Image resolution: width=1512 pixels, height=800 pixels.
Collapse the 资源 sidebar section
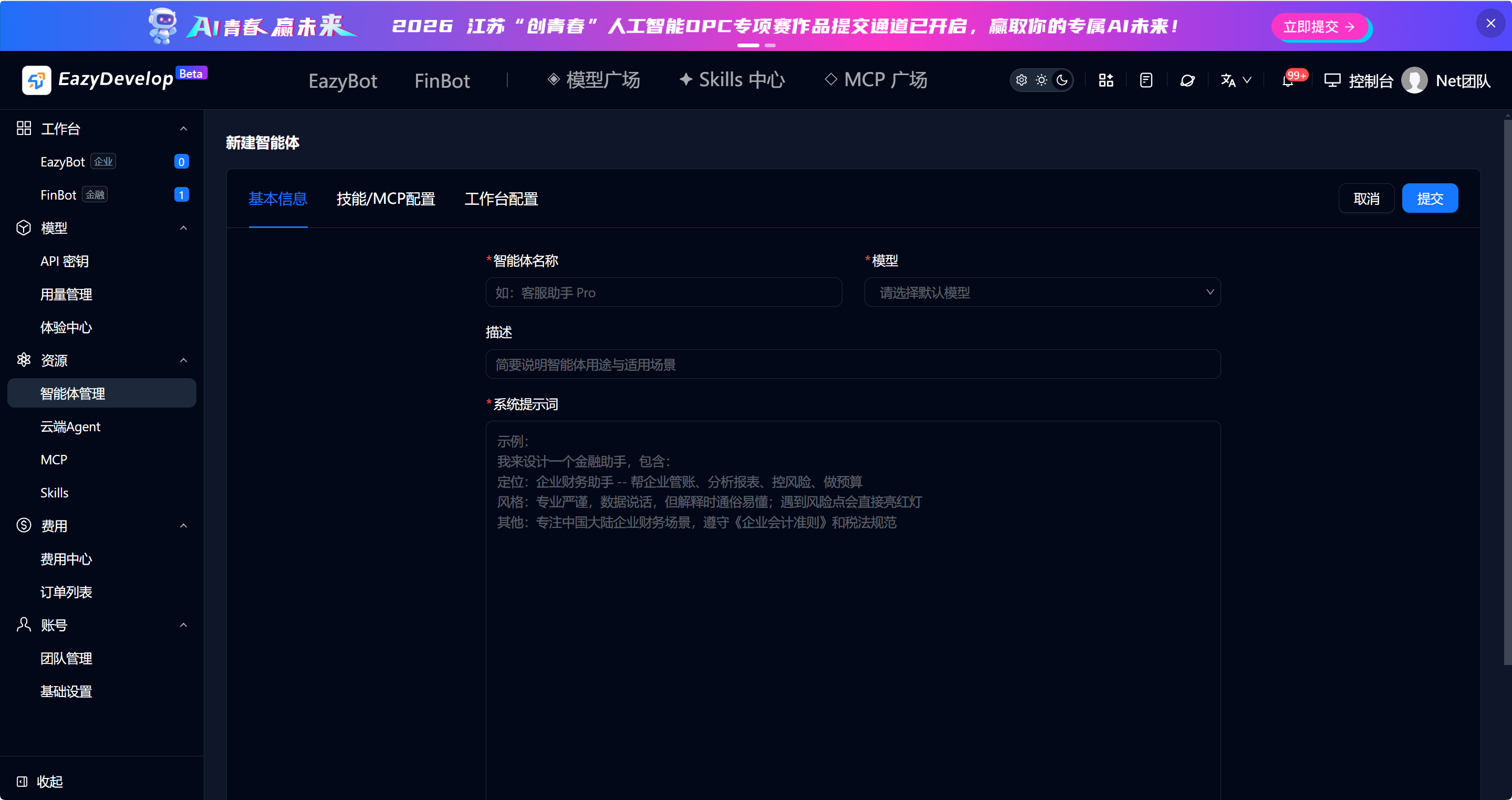coord(183,360)
